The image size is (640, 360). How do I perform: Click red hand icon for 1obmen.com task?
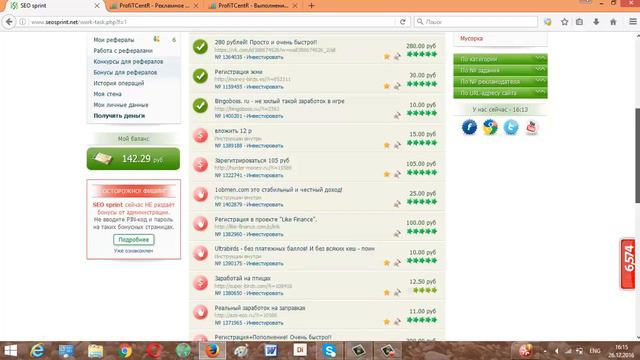pos(200,194)
